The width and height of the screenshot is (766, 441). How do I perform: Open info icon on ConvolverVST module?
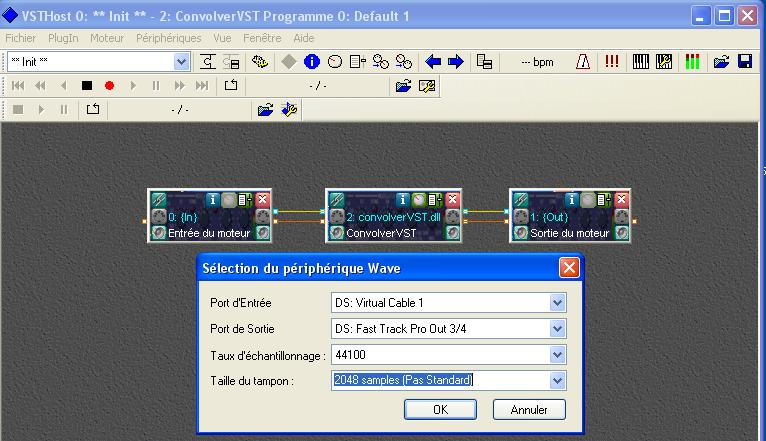(x=403, y=199)
